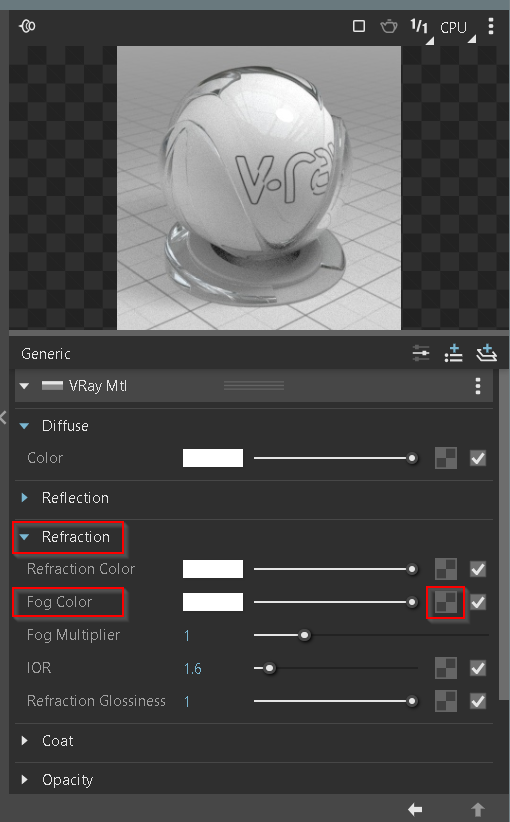This screenshot has width=510, height=822.
Task: Click the Fog Multiplier label text
Action: point(73,635)
